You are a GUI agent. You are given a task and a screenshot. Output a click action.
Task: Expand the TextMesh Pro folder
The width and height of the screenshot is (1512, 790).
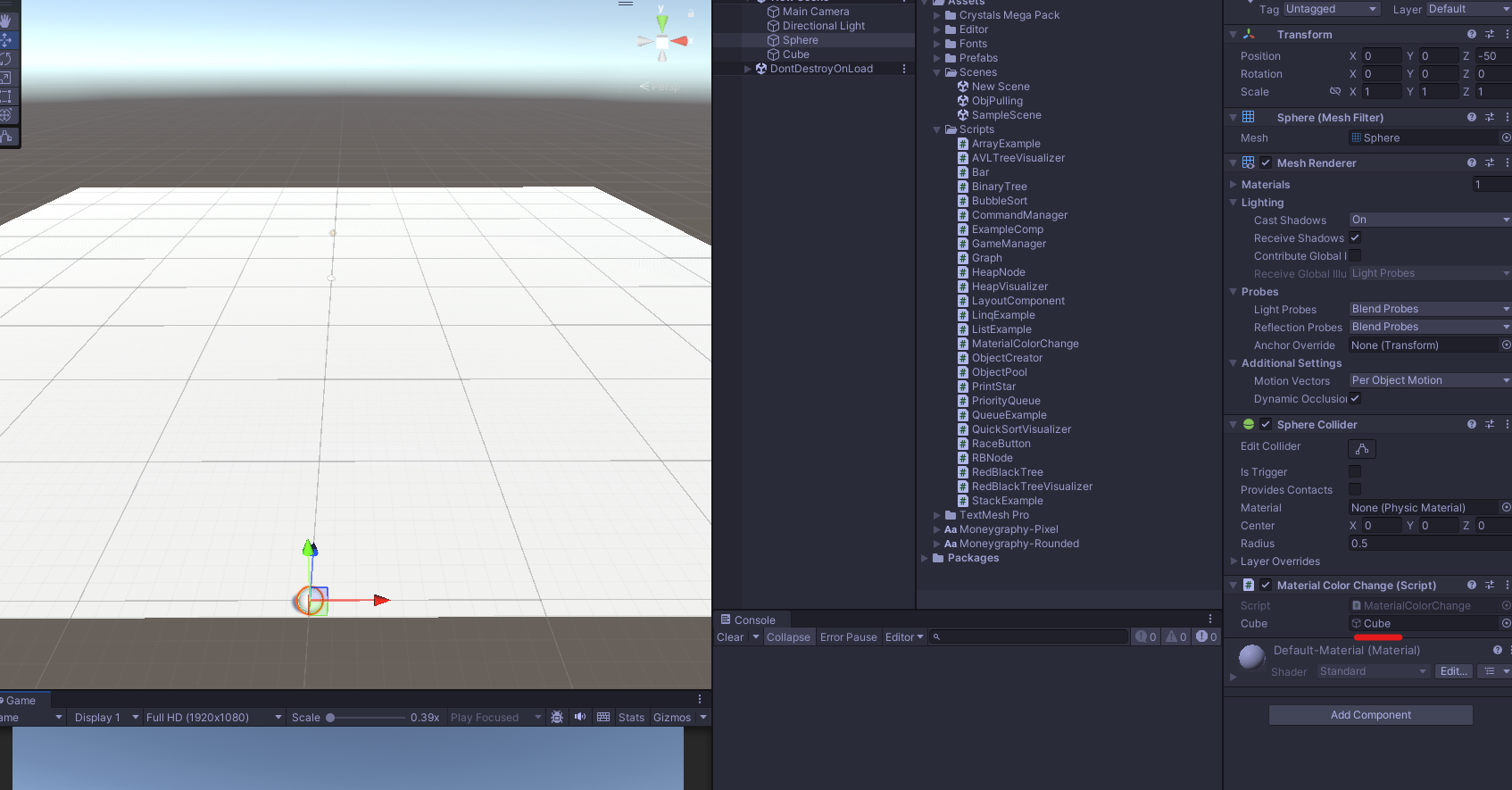[937, 515]
